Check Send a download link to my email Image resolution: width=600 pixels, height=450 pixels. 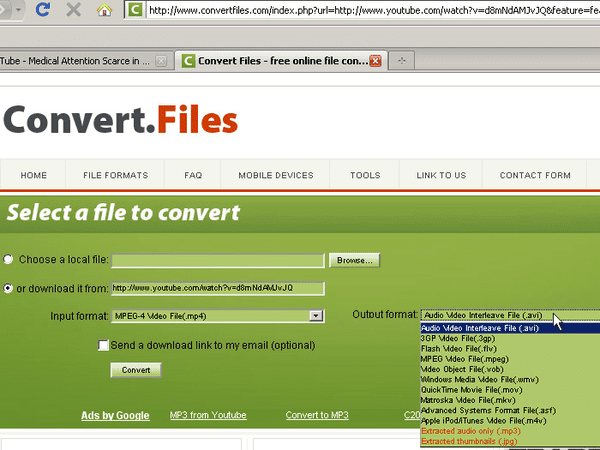point(103,345)
